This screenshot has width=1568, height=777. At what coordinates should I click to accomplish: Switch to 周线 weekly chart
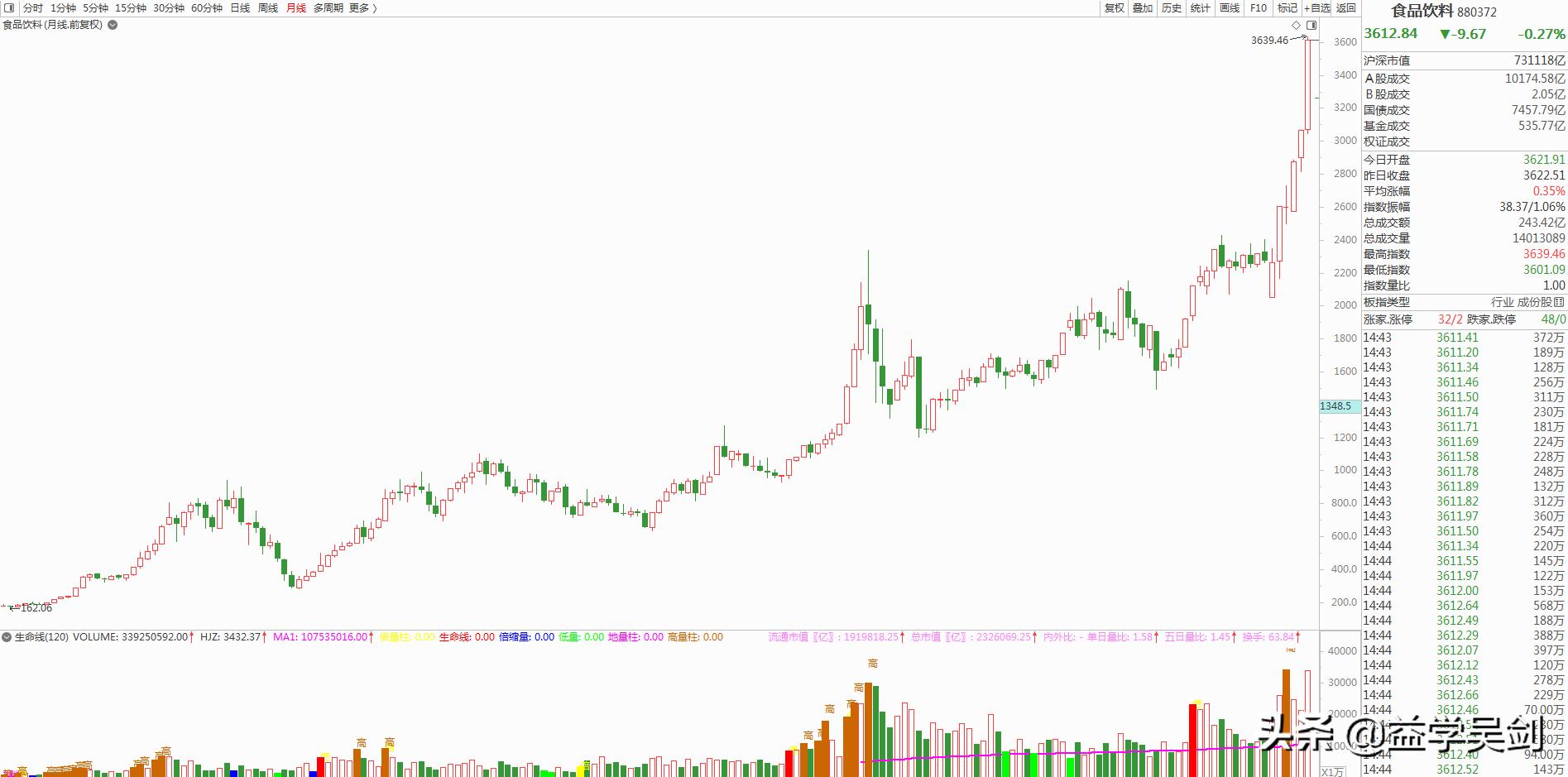pos(268,7)
